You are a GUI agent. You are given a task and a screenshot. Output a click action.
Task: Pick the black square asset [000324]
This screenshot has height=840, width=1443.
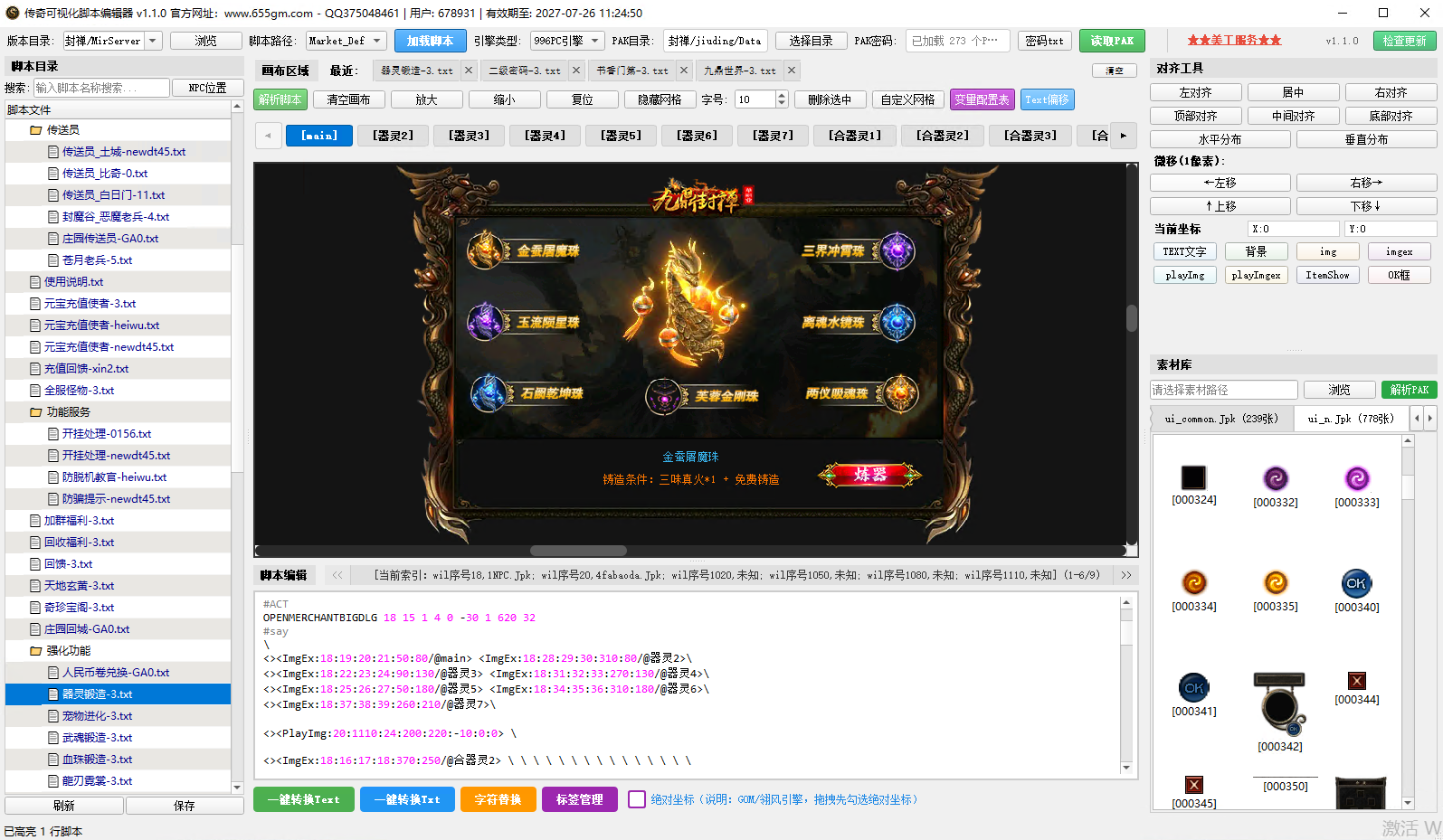point(1194,477)
